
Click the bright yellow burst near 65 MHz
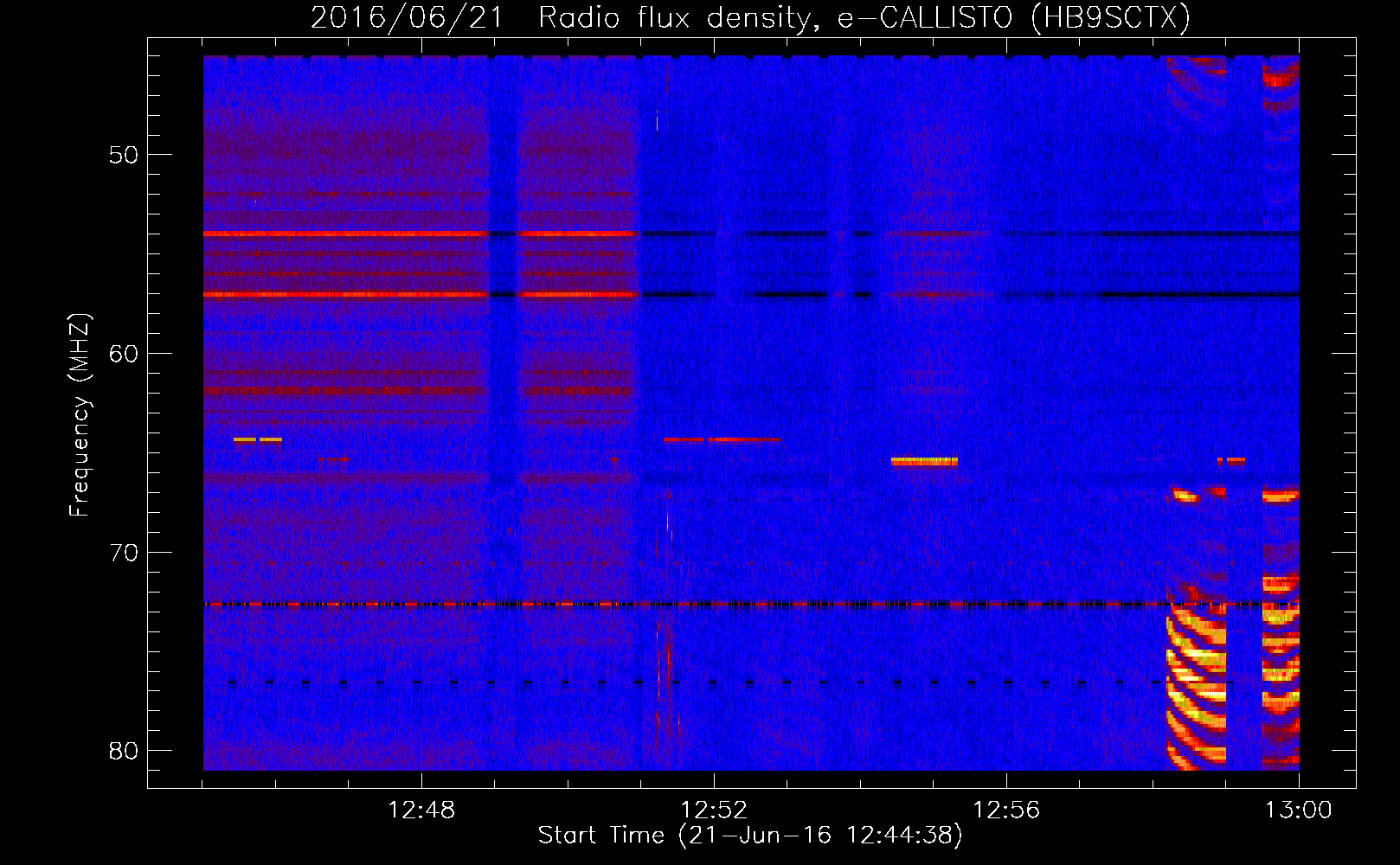click(924, 461)
